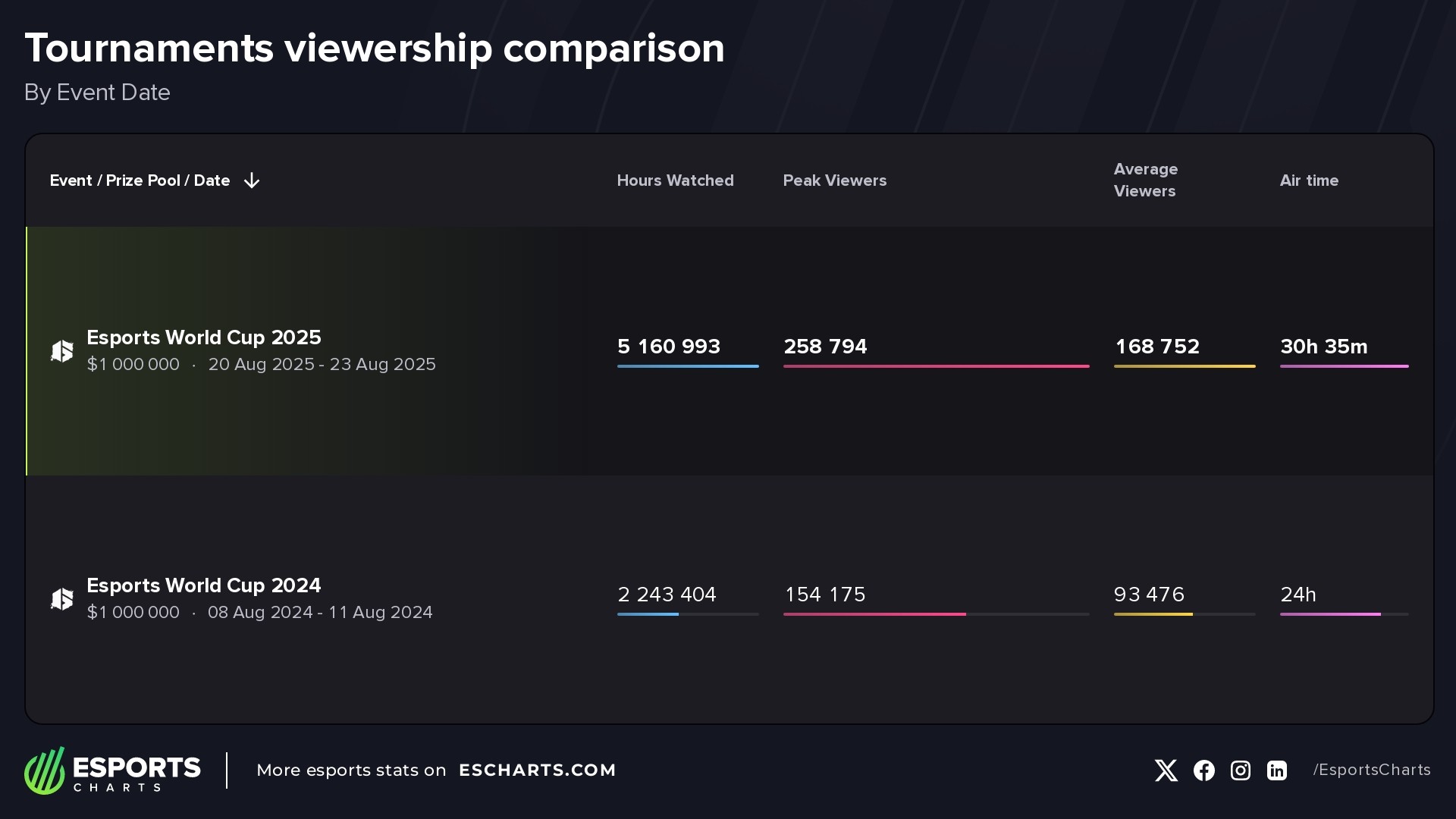Open the Facebook social icon
Image resolution: width=1456 pixels, height=819 pixels.
(x=1203, y=770)
